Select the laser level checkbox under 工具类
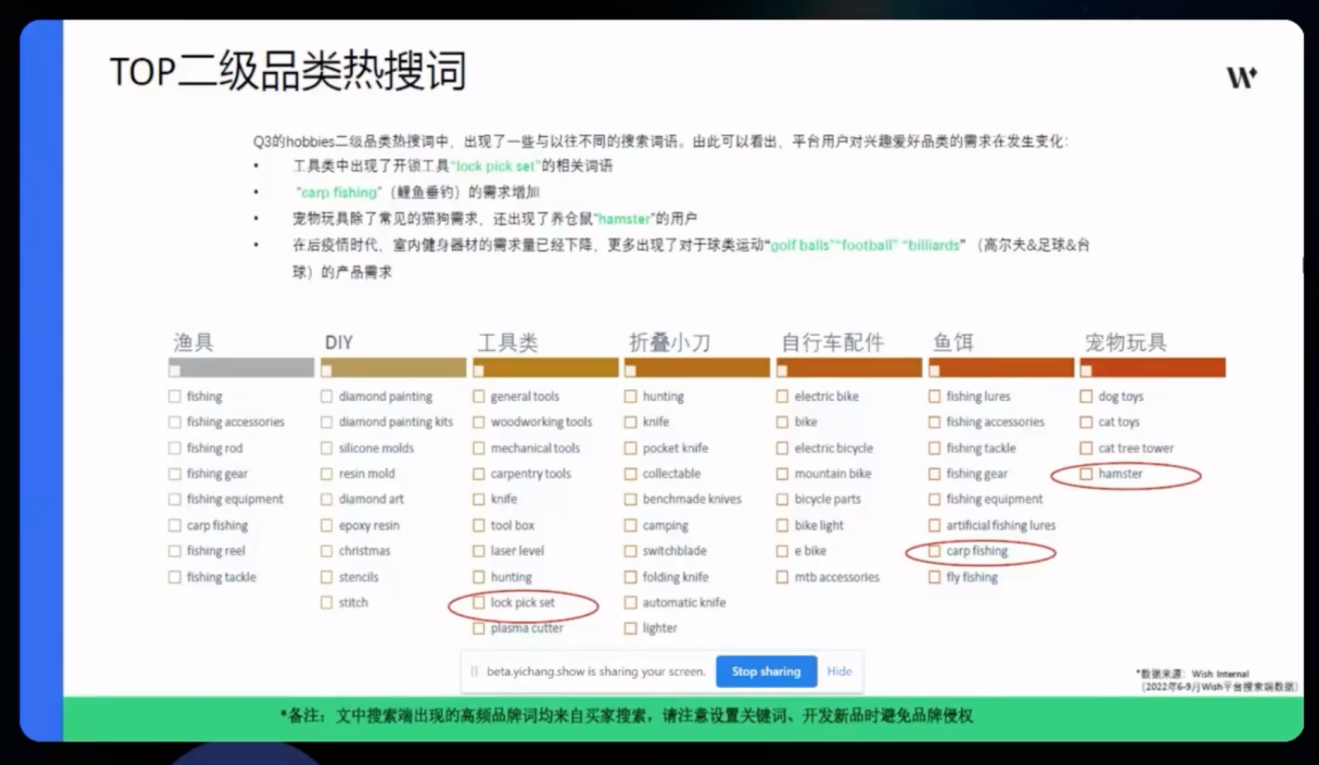 (x=480, y=551)
